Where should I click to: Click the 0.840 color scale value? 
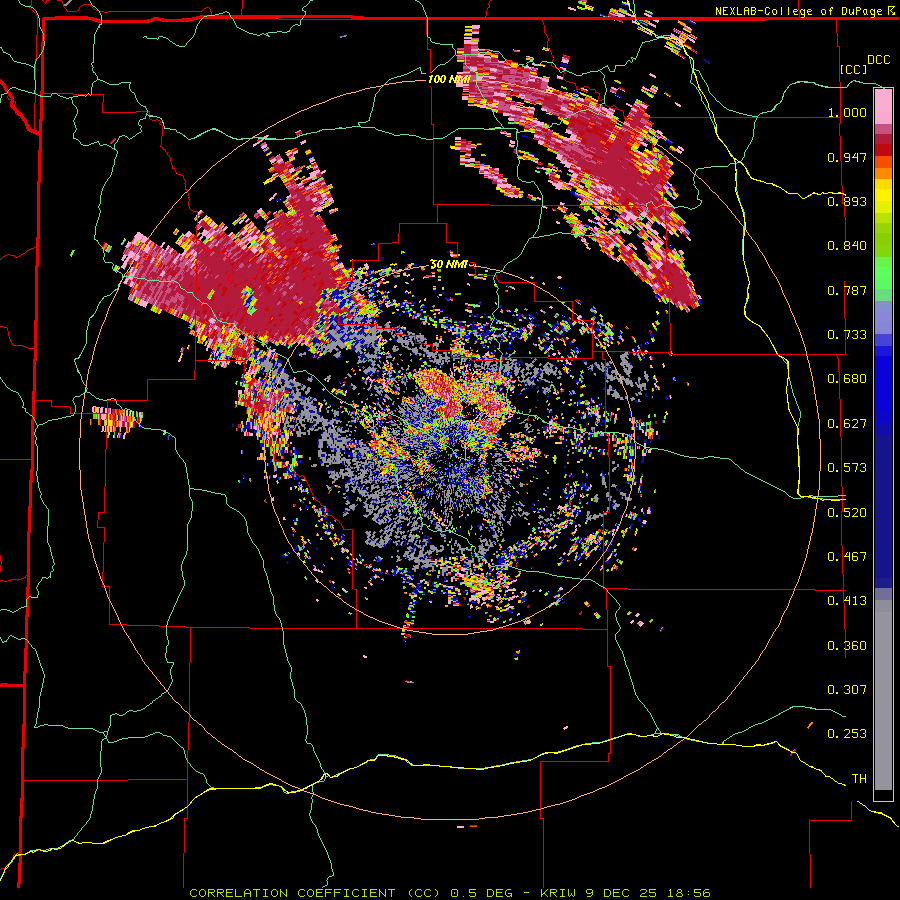coord(847,246)
